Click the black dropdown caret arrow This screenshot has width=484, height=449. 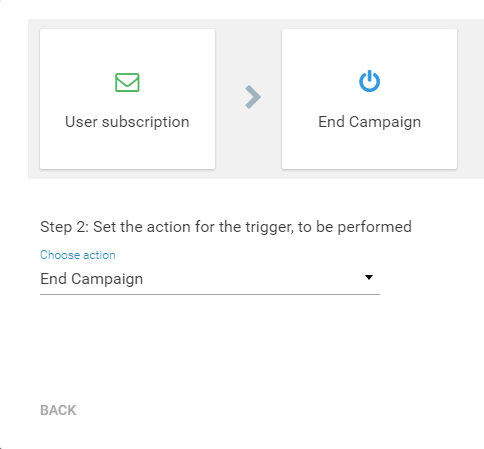pyautogui.click(x=369, y=277)
